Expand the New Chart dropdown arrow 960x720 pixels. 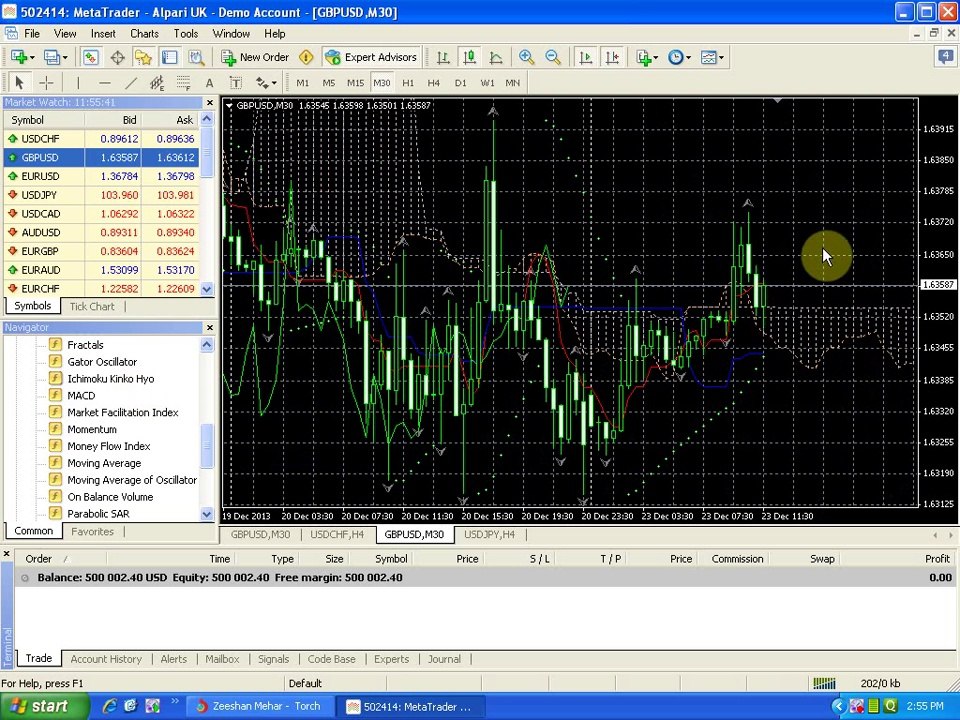coord(32,58)
